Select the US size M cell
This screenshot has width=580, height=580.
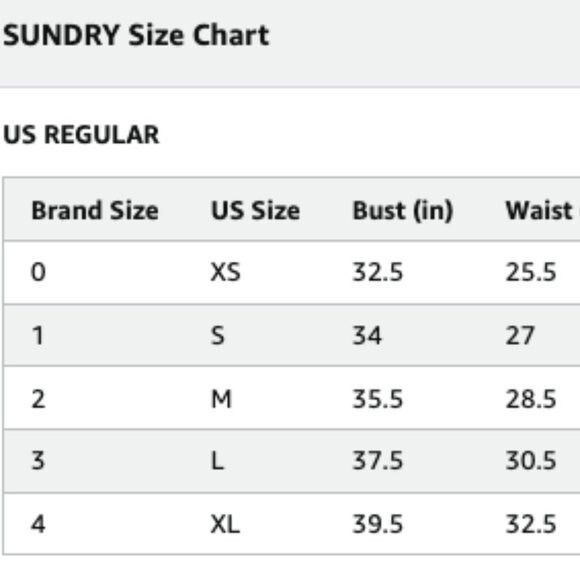click(221, 399)
